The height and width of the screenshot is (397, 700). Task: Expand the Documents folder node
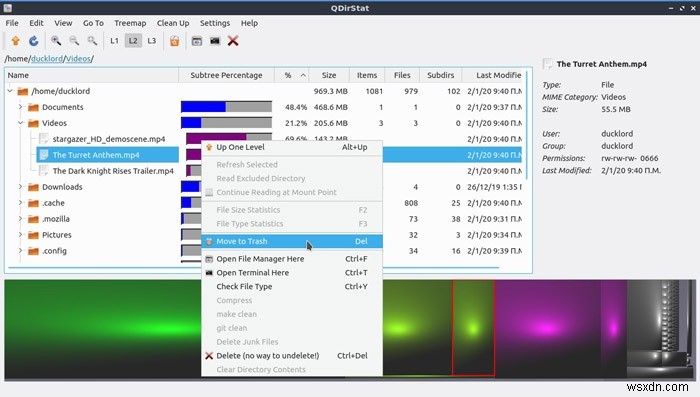[21, 107]
